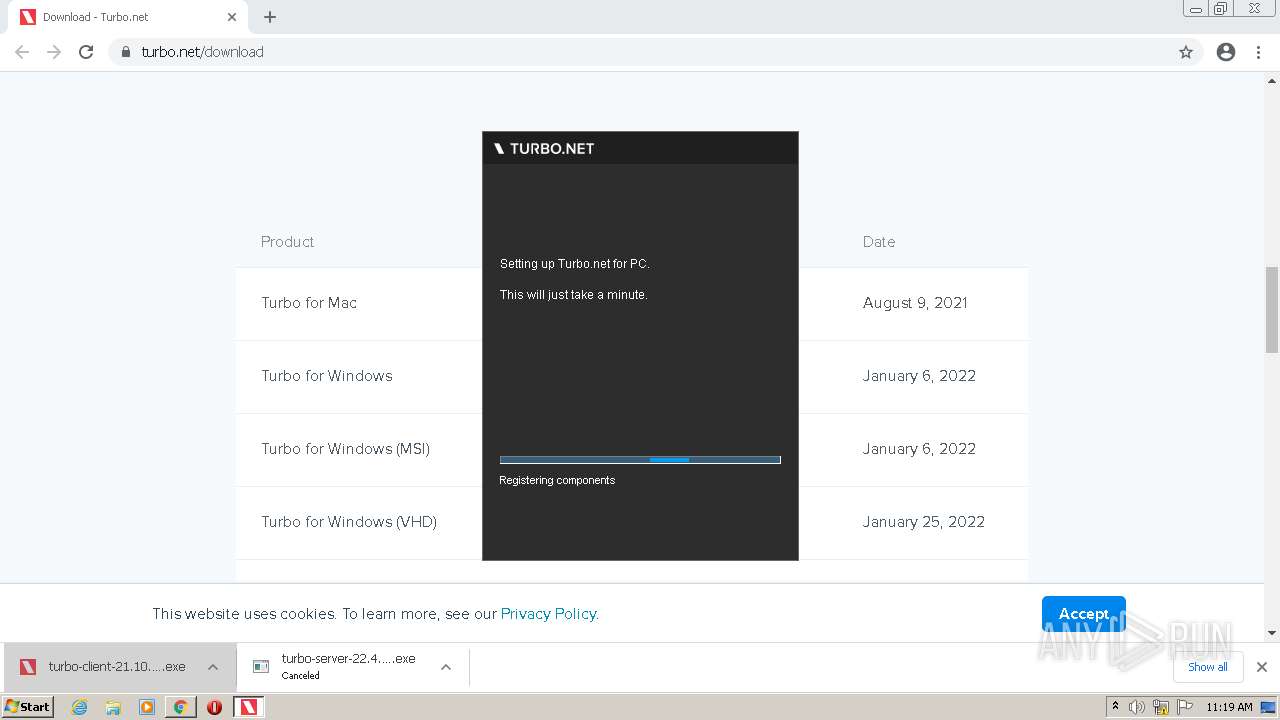This screenshot has height=720, width=1280.
Task: Open Chrome three-dot menu
Action: click(x=1259, y=52)
